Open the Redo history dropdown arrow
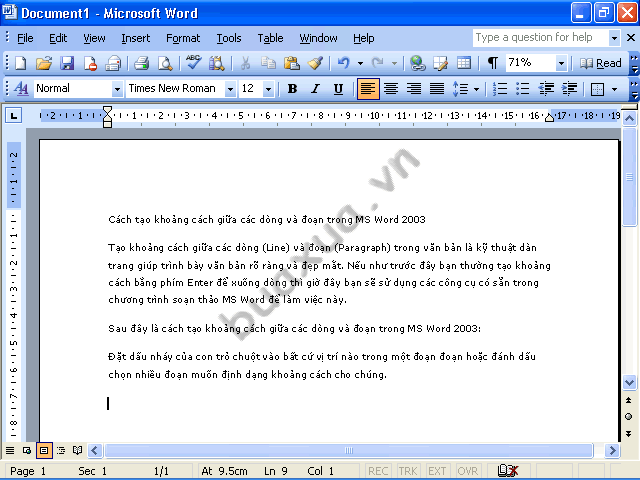640x480 pixels. (394, 63)
